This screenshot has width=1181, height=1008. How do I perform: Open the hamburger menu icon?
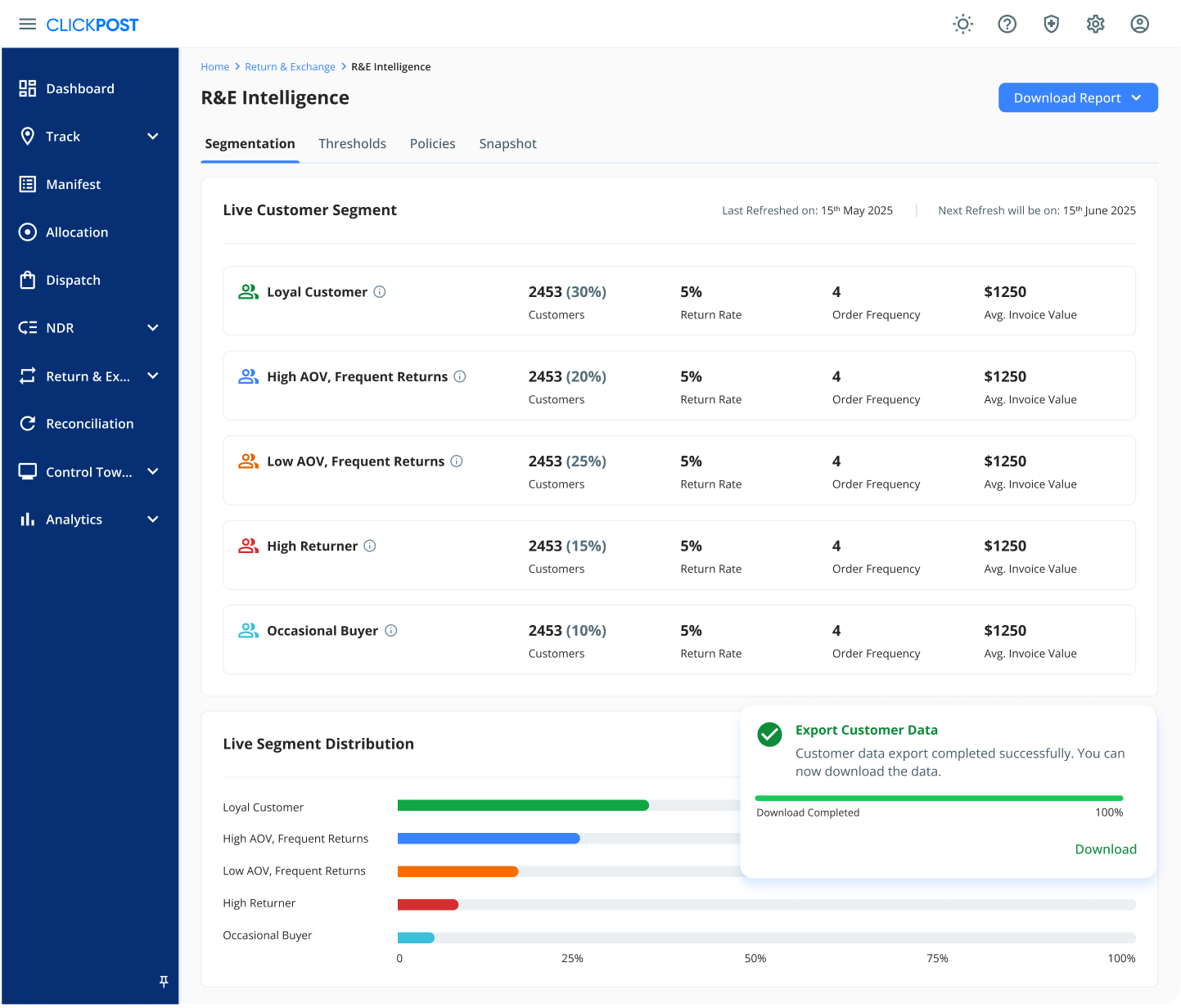tap(27, 24)
